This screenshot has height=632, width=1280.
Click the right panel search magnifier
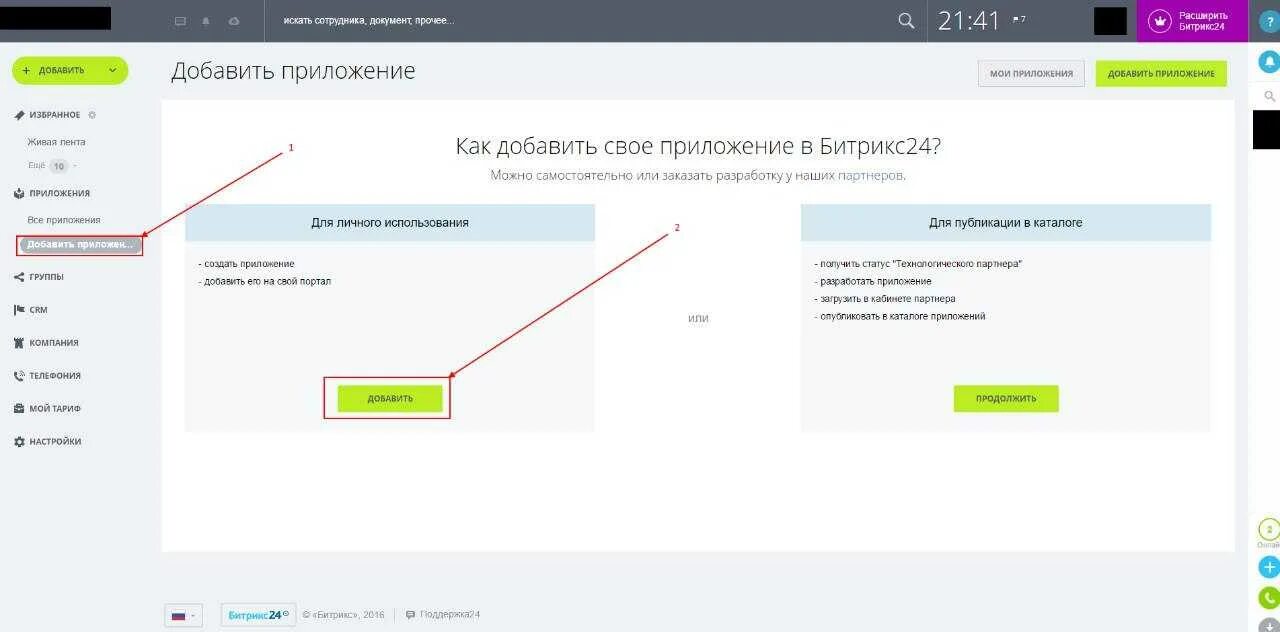coord(1270,96)
